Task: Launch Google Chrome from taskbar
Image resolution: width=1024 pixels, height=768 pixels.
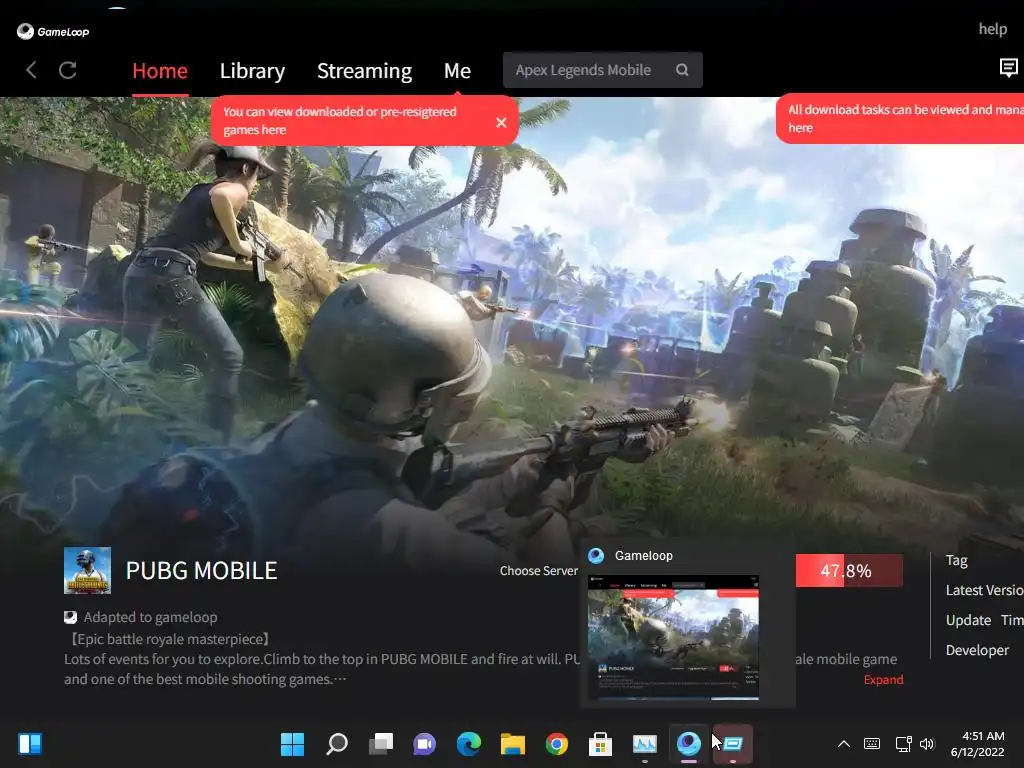Action: click(x=556, y=744)
